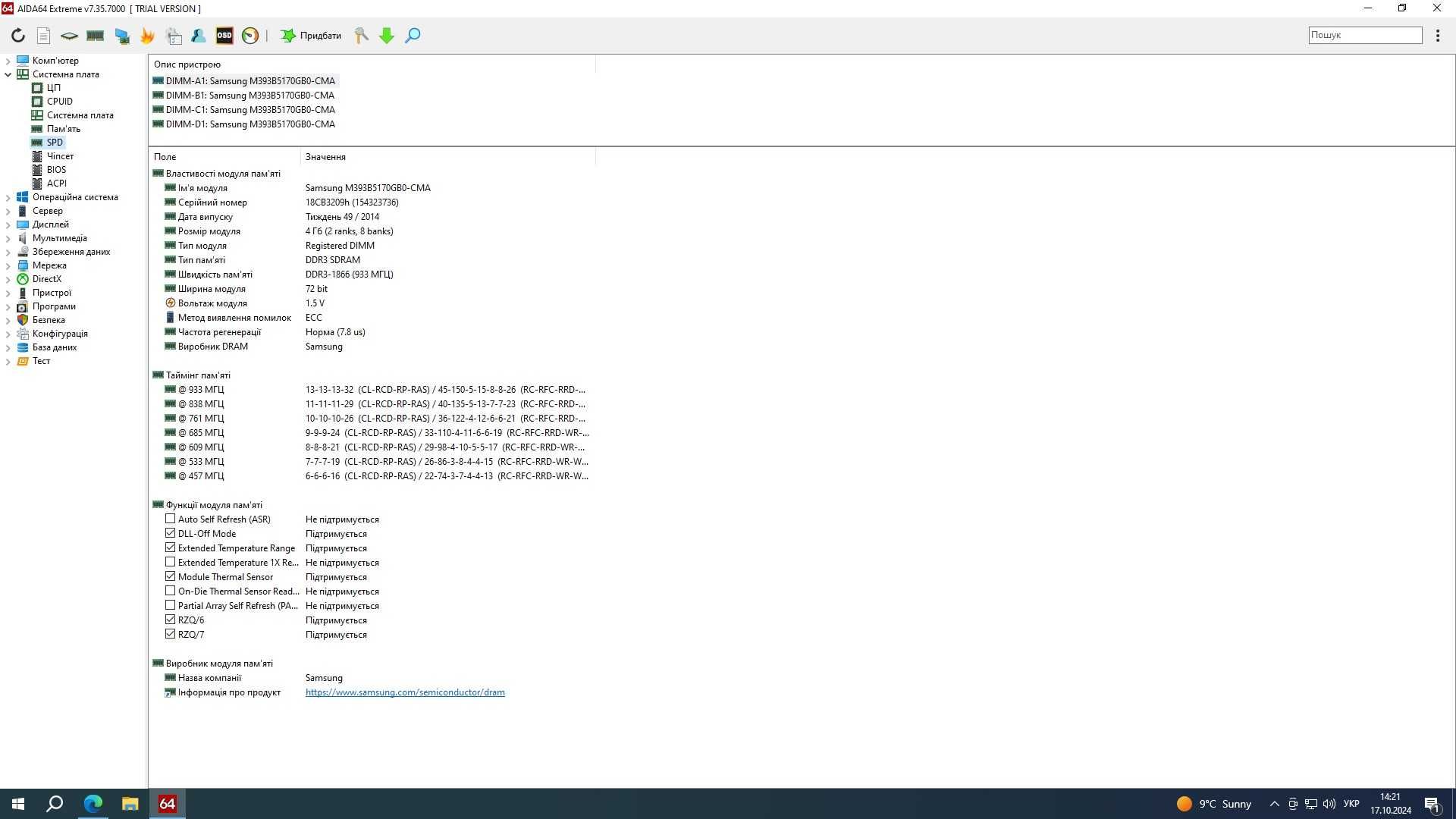Image resolution: width=1456 pixels, height=819 pixels.
Task: Expand the Мультимедіа tree node
Action: point(8,238)
